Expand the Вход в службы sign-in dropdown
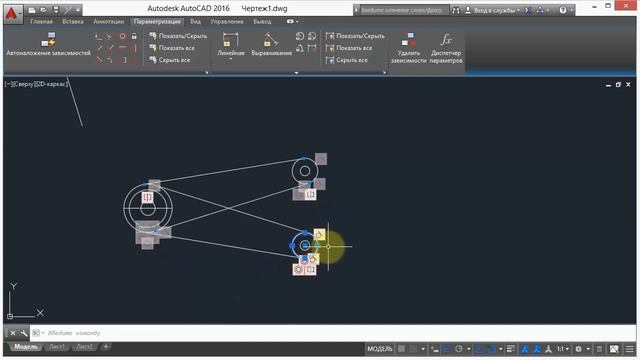Viewport: 640px width, 360px height. 518,11
